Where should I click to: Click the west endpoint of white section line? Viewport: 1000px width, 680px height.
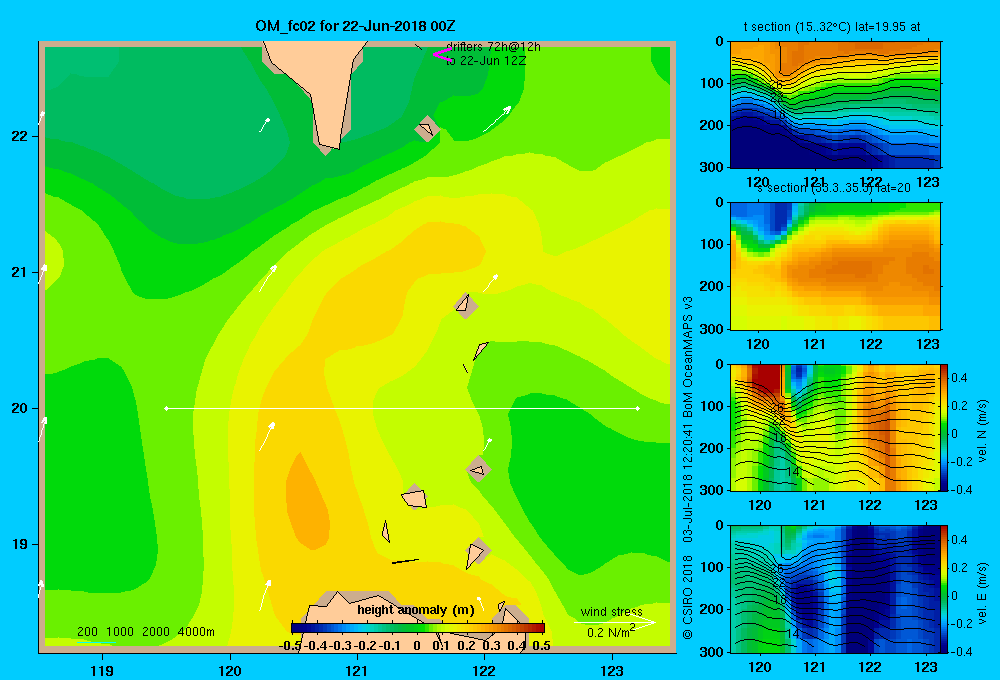click(x=166, y=408)
